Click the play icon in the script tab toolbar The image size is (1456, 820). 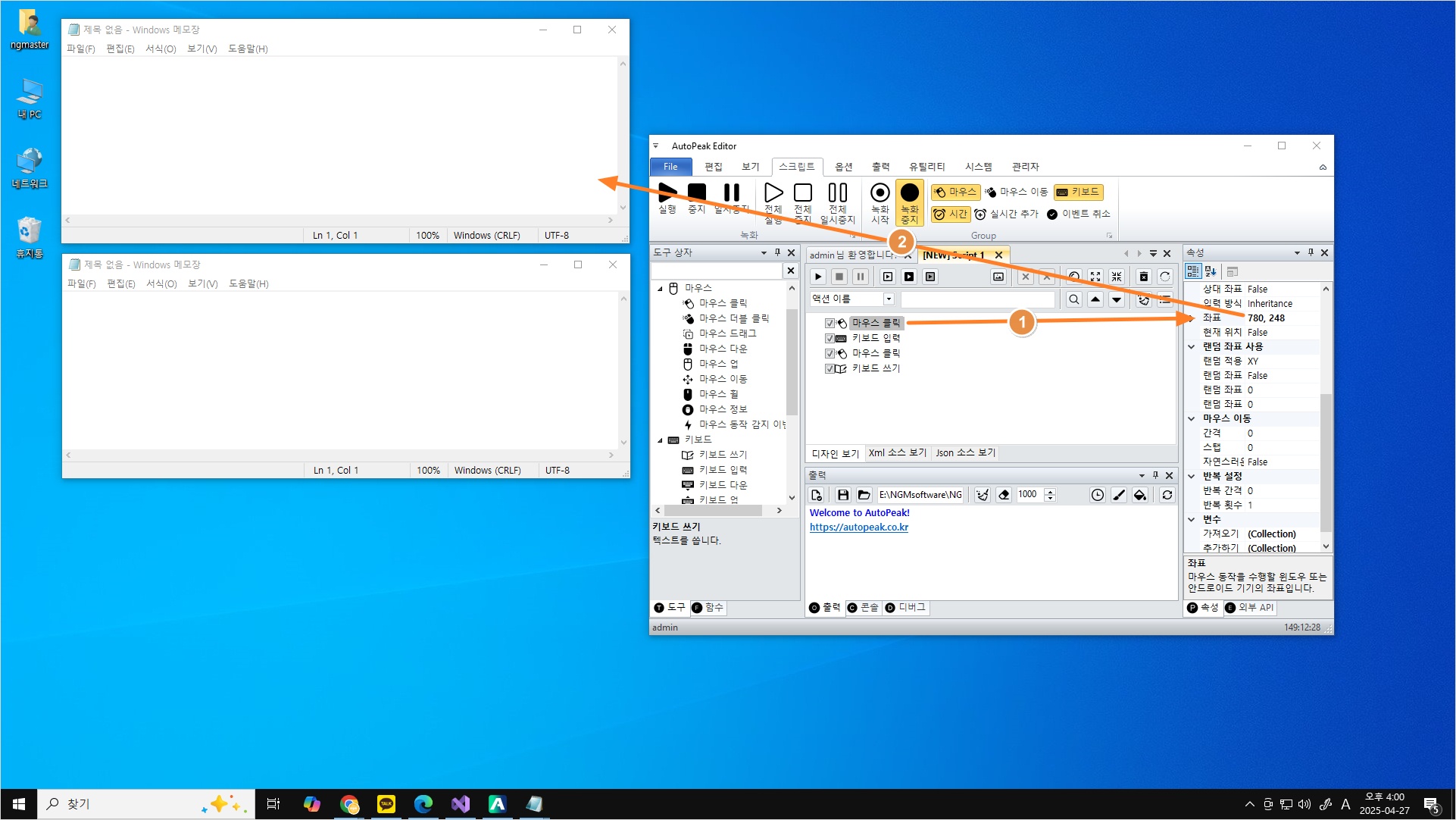818,277
